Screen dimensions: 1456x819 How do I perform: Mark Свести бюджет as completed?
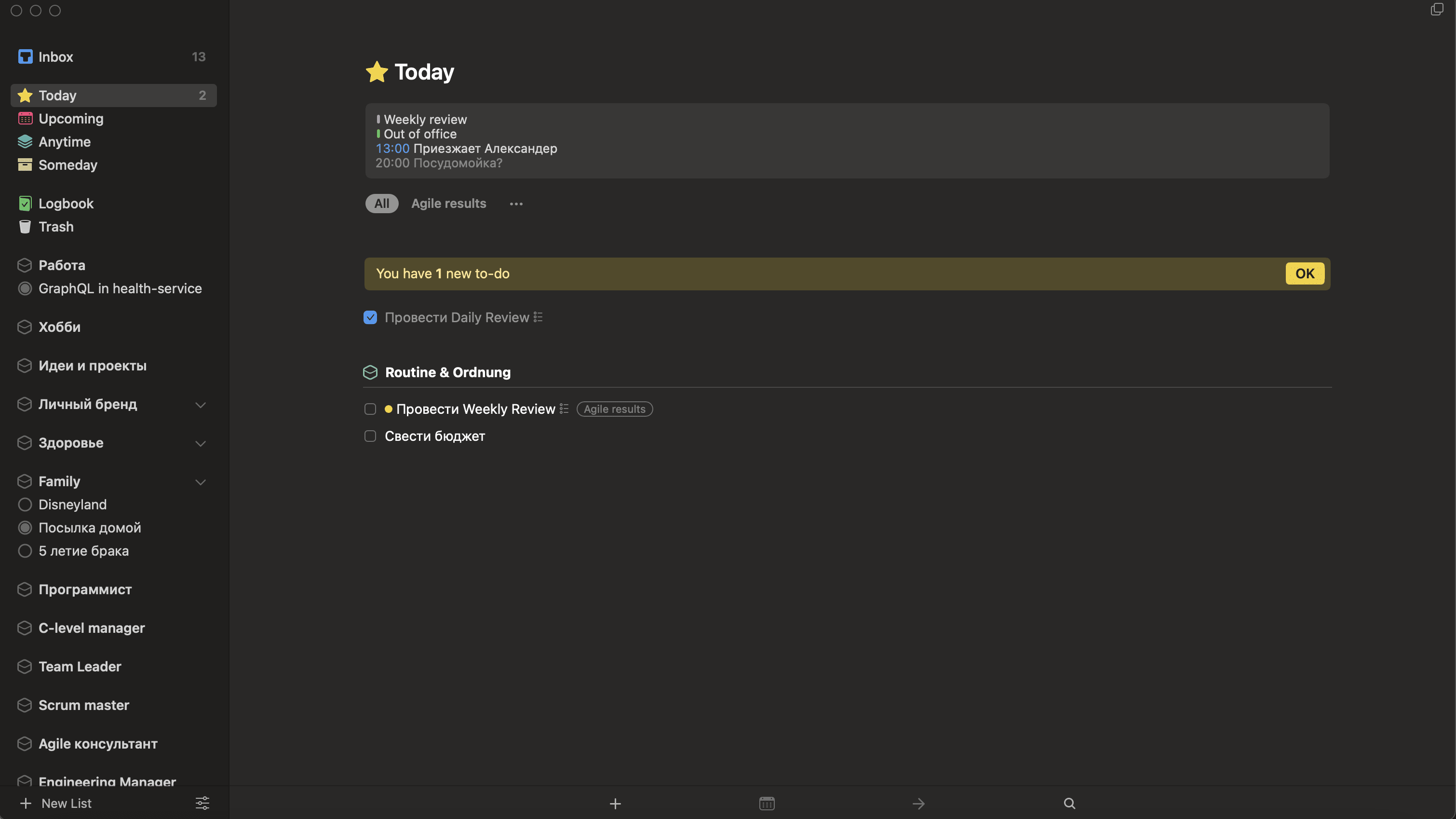[x=370, y=436]
